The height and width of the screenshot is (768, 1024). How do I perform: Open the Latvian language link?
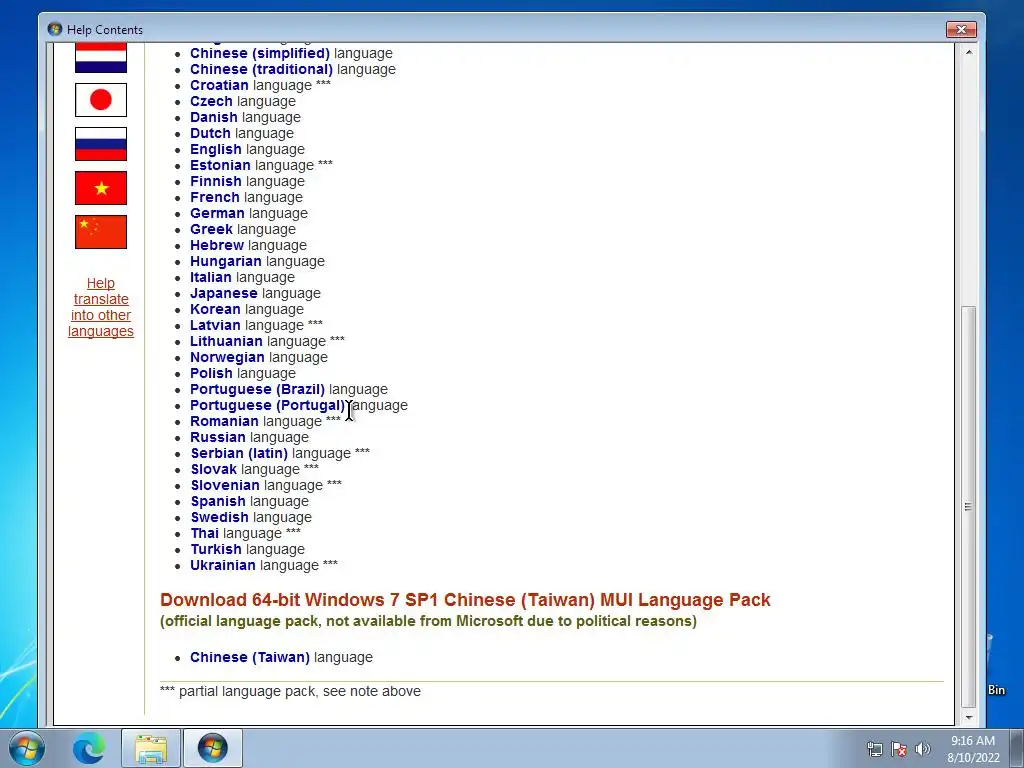coord(216,325)
